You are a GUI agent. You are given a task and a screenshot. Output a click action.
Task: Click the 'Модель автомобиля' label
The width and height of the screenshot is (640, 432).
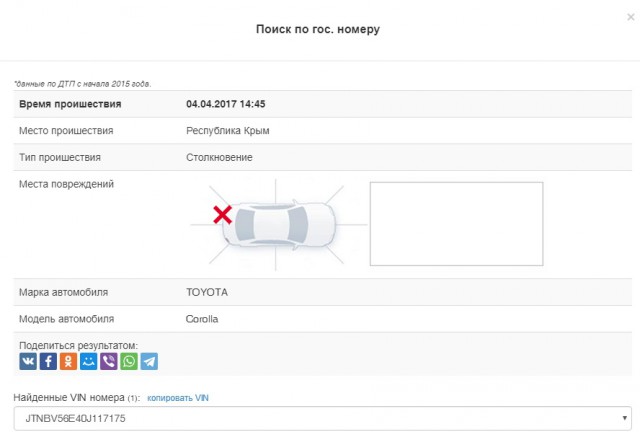67,319
